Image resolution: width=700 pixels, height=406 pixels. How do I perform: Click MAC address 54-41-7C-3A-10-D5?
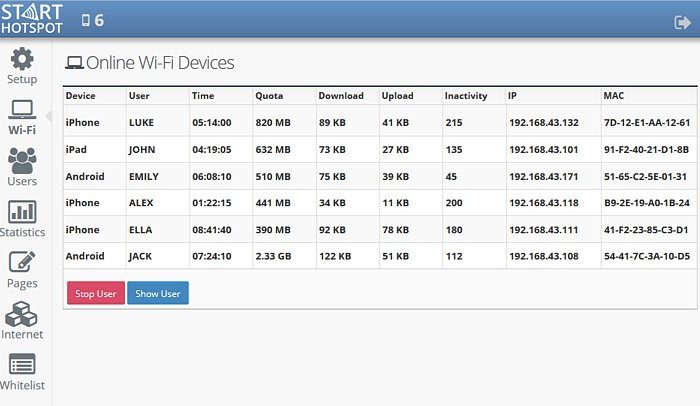click(x=647, y=256)
